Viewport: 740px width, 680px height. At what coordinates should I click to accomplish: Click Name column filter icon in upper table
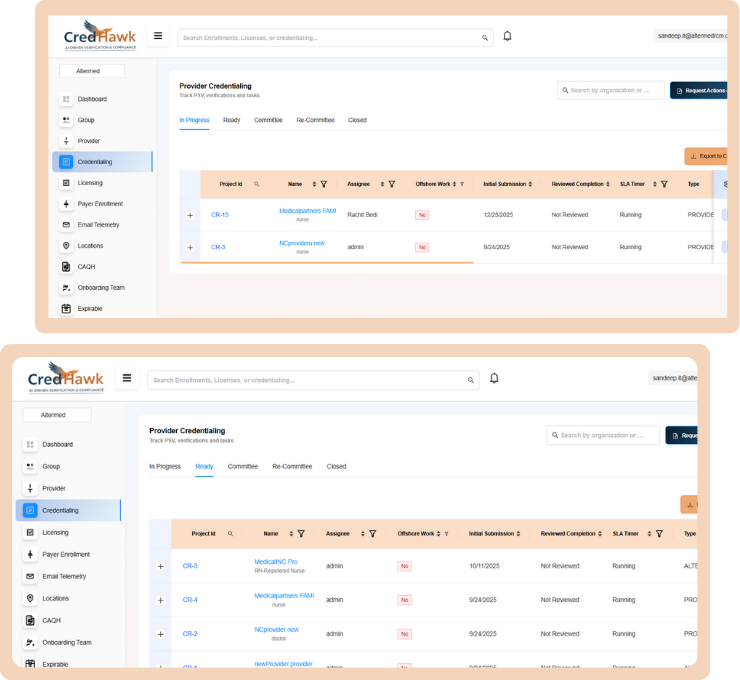coord(324,184)
